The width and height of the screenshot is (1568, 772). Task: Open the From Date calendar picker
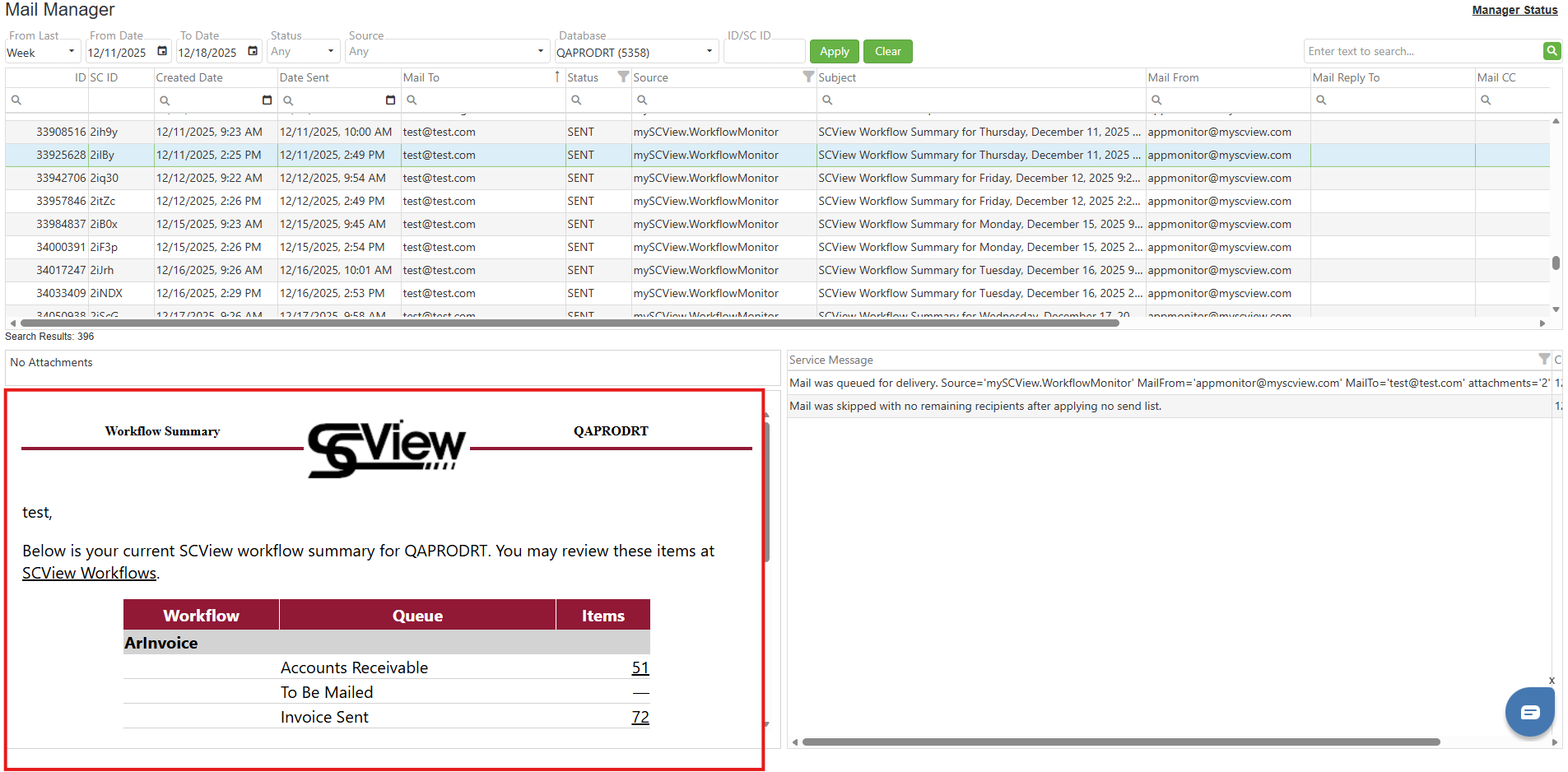pos(162,51)
